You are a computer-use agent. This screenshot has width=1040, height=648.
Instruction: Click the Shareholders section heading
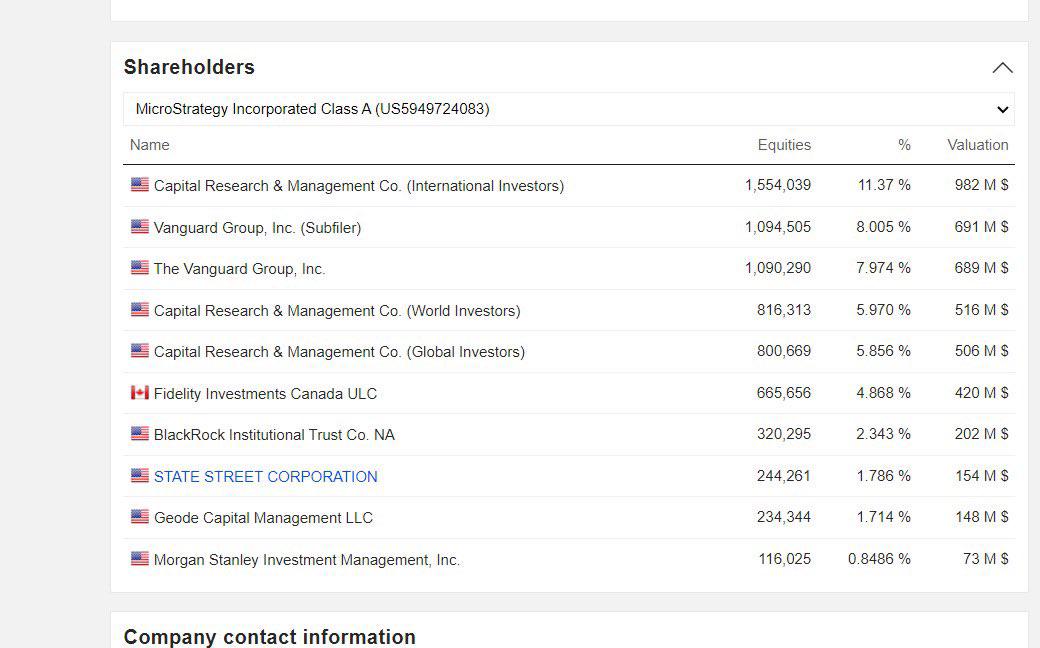coord(189,67)
